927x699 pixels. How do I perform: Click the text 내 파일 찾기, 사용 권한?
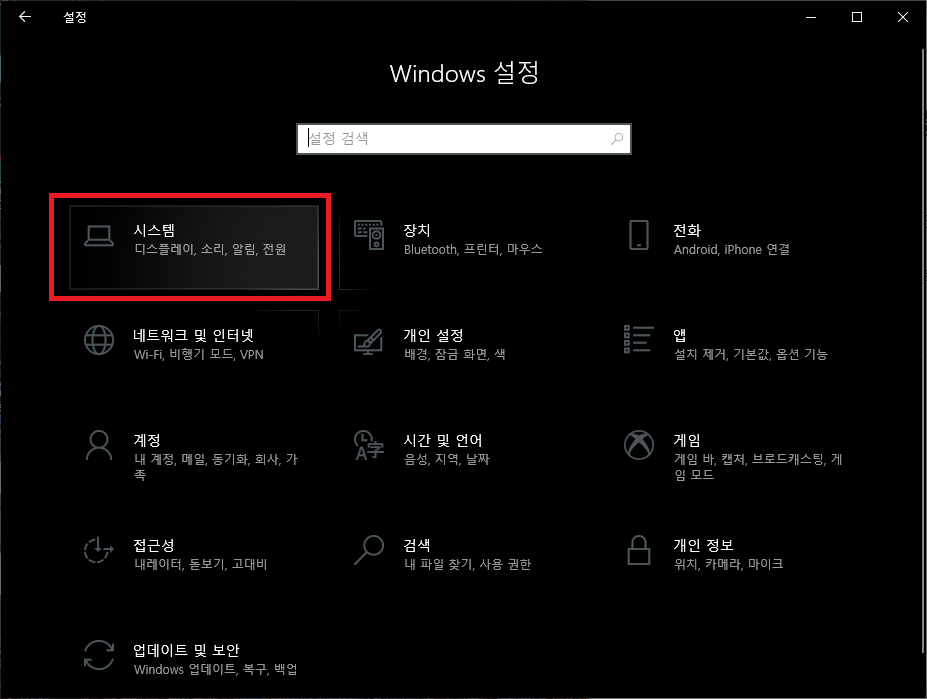[467, 564]
